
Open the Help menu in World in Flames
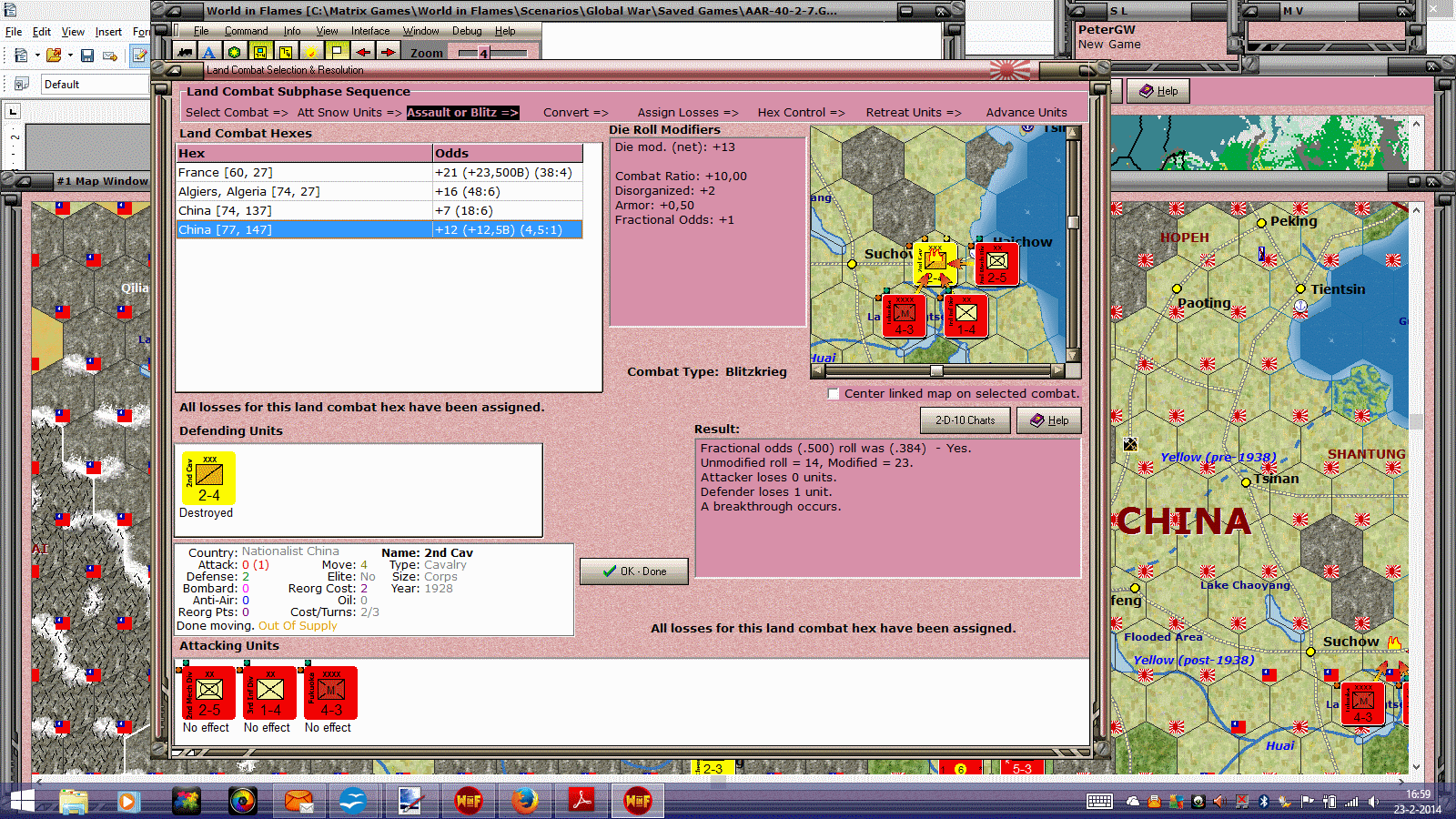(505, 31)
